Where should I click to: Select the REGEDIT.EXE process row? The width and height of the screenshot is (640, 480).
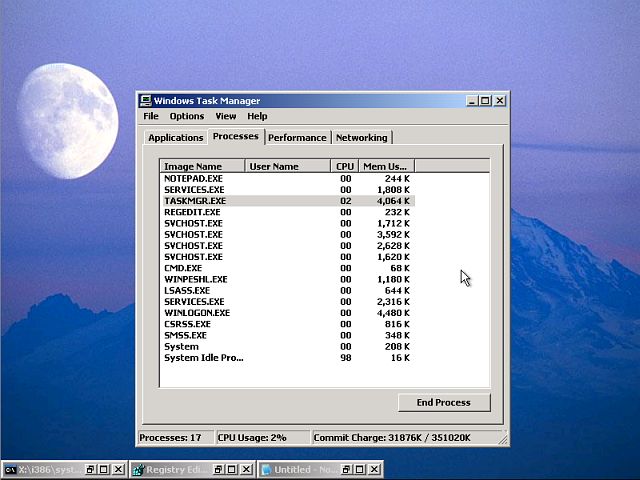click(288, 212)
